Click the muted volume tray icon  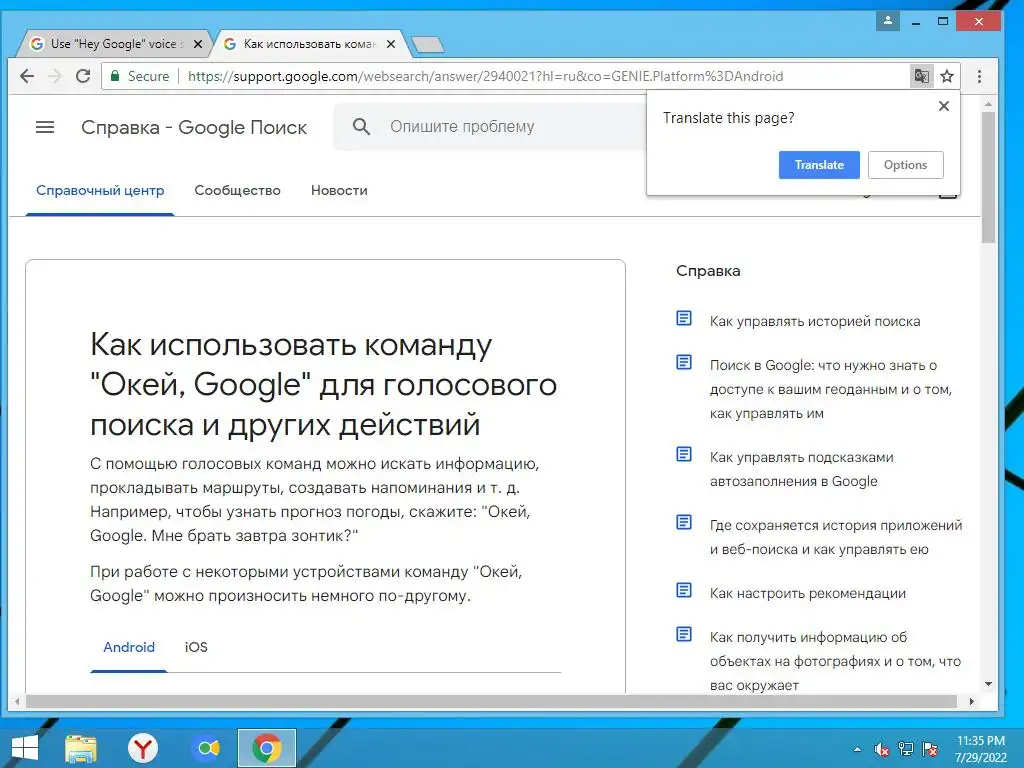[881, 749]
